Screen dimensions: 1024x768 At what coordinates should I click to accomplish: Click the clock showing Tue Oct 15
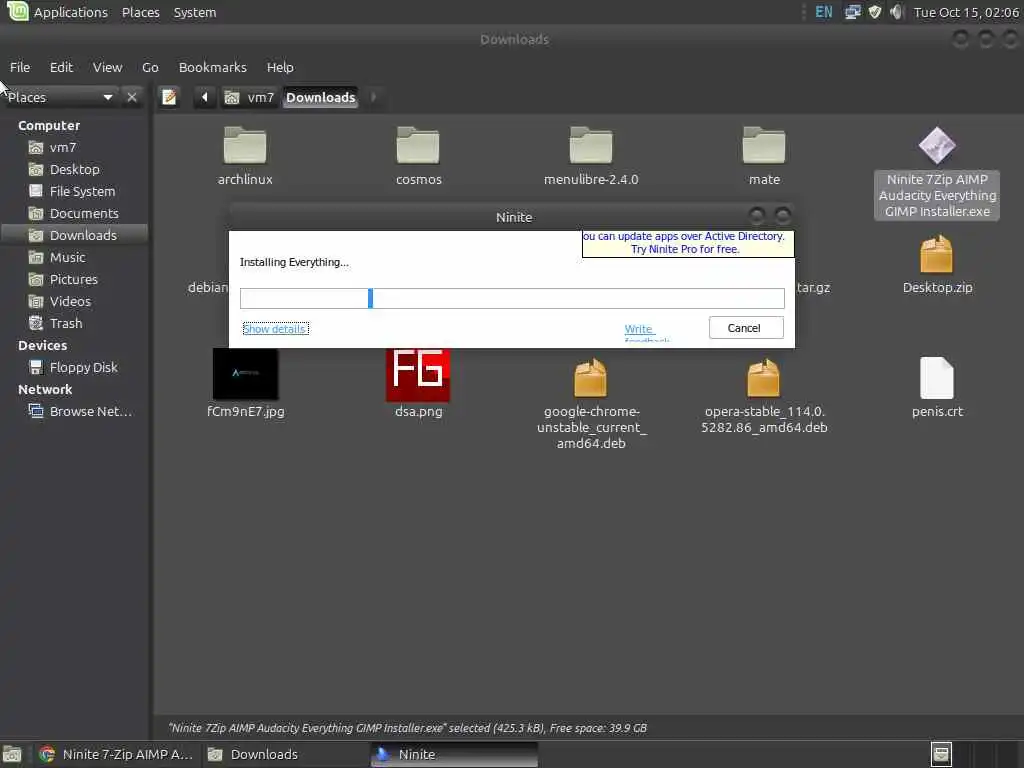pyautogui.click(x=966, y=12)
